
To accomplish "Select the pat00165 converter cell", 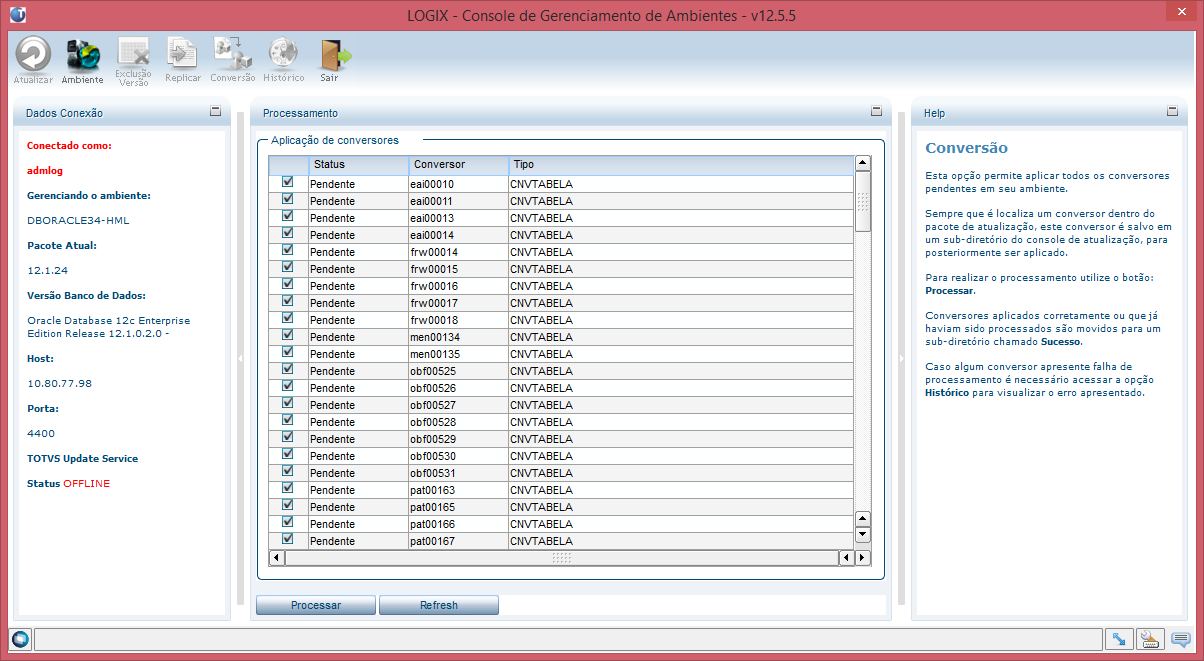I will pos(458,507).
